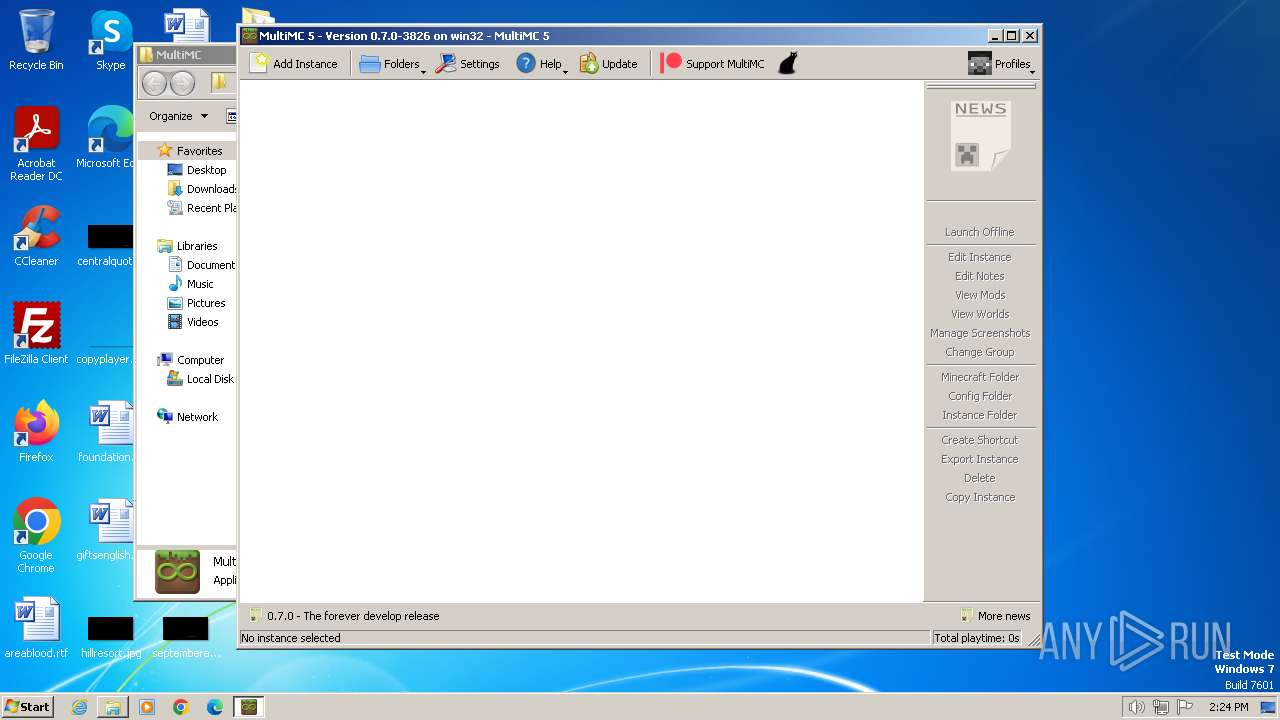Image resolution: width=1280 pixels, height=720 pixels.
Task: Click Chrome icon in taskbar
Action: pos(181,707)
